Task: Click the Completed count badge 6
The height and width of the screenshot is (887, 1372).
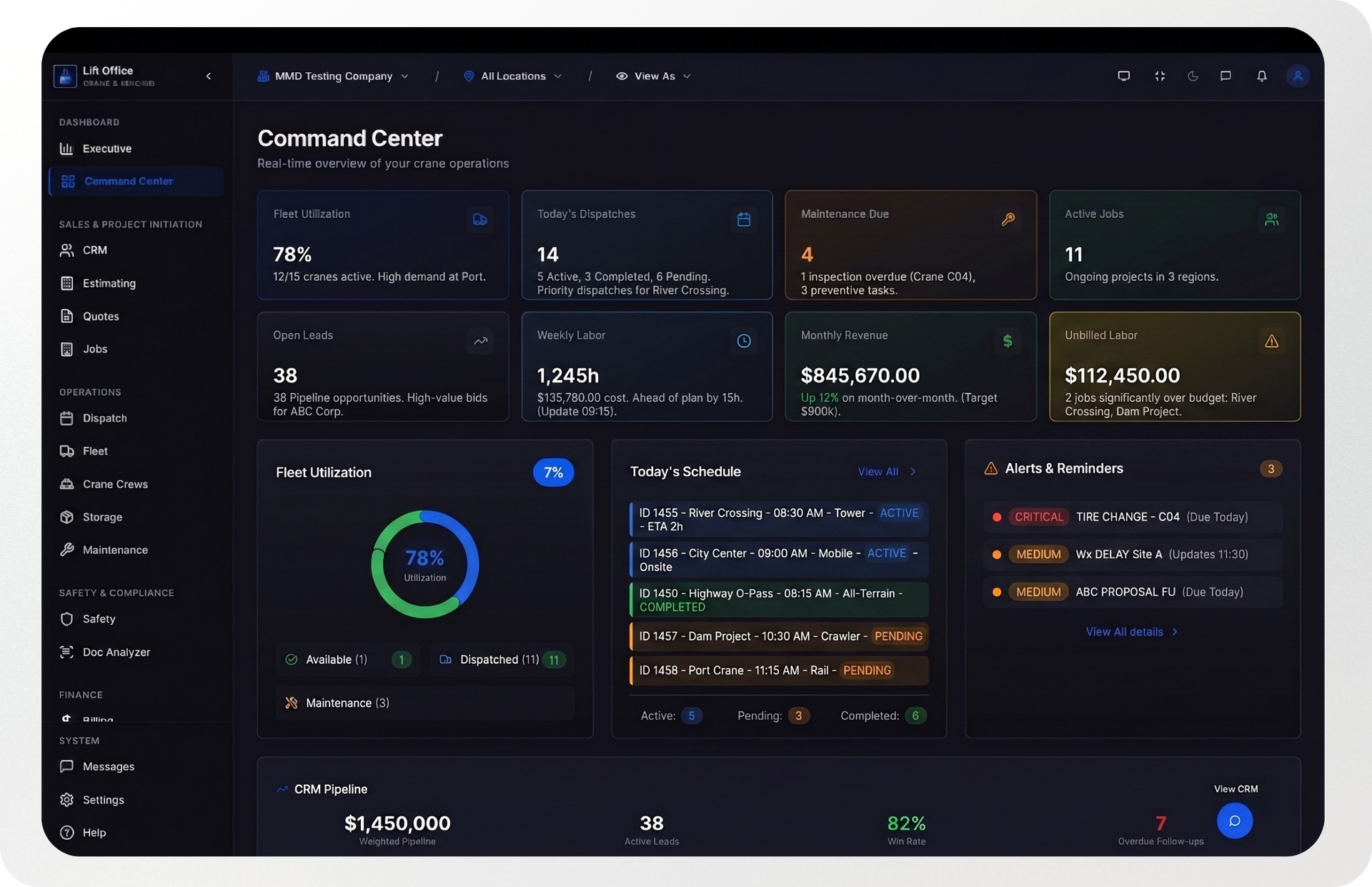Action: (915, 715)
